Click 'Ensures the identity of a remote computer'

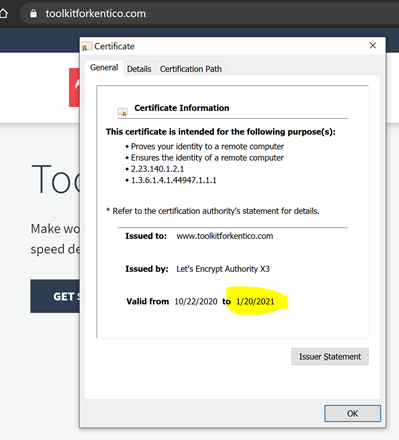(207, 158)
